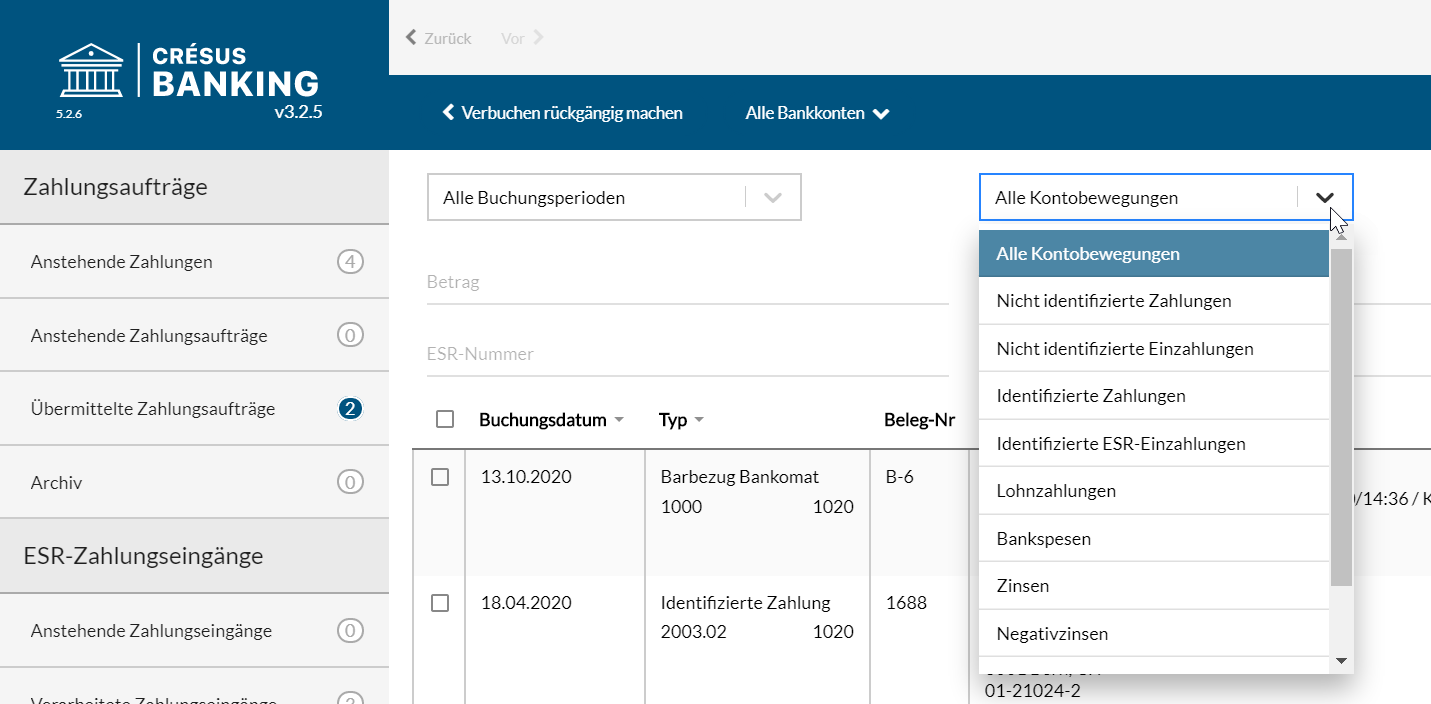The image size is (1431, 704).
Task: Click the back chevron beside Zurück
Action: [x=411, y=38]
